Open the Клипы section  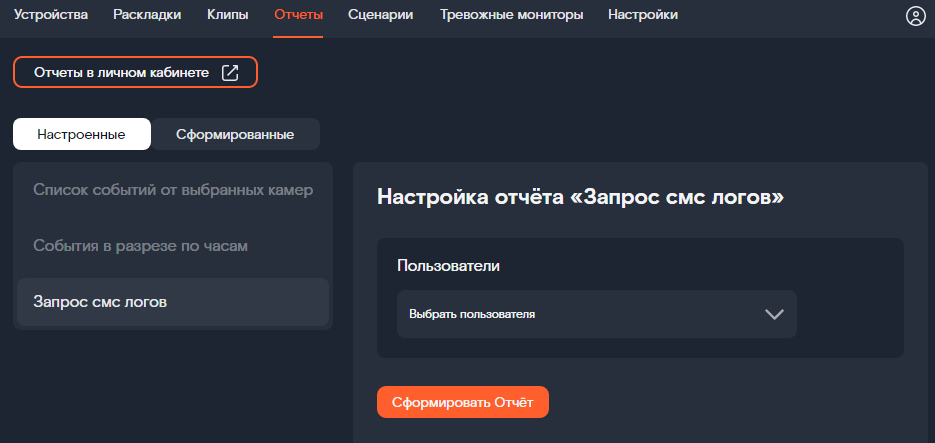[x=227, y=15]
